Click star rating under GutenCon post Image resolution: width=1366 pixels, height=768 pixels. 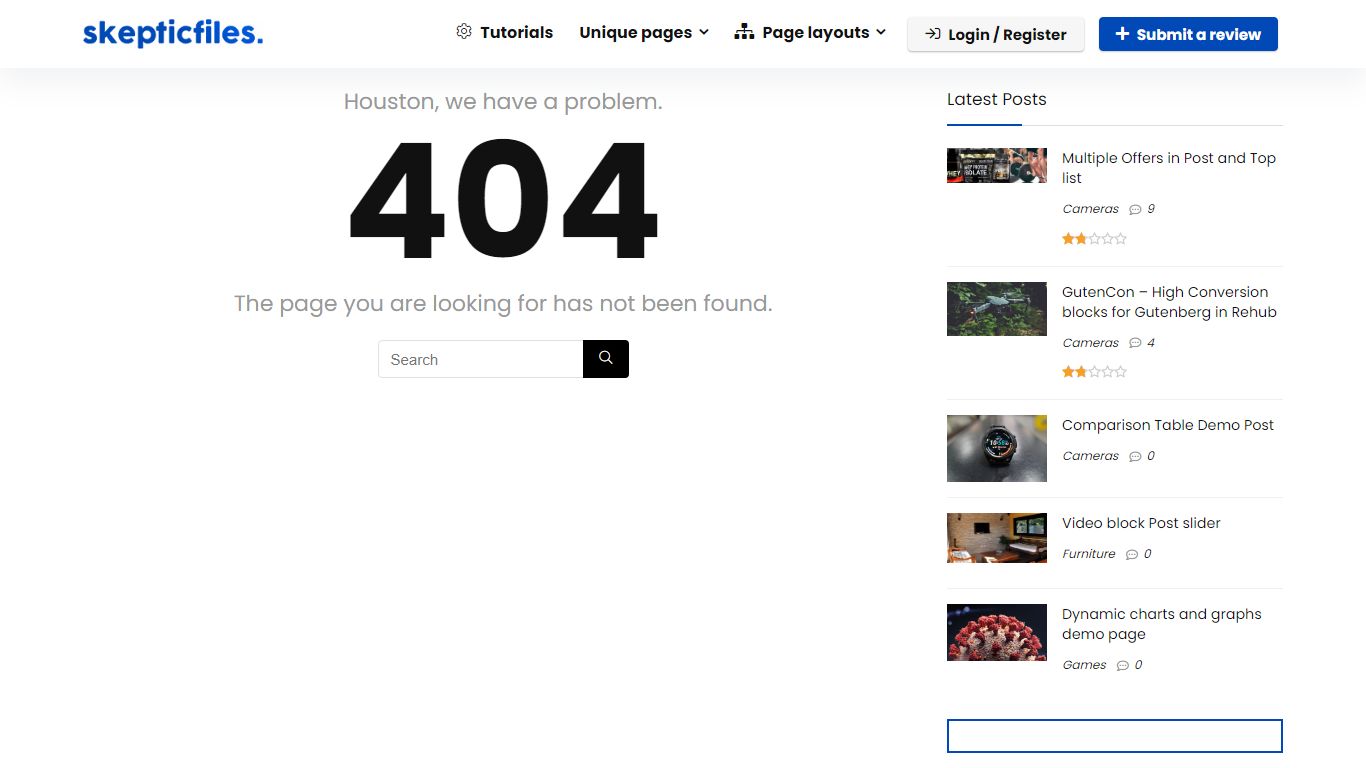coord(1094,372)
